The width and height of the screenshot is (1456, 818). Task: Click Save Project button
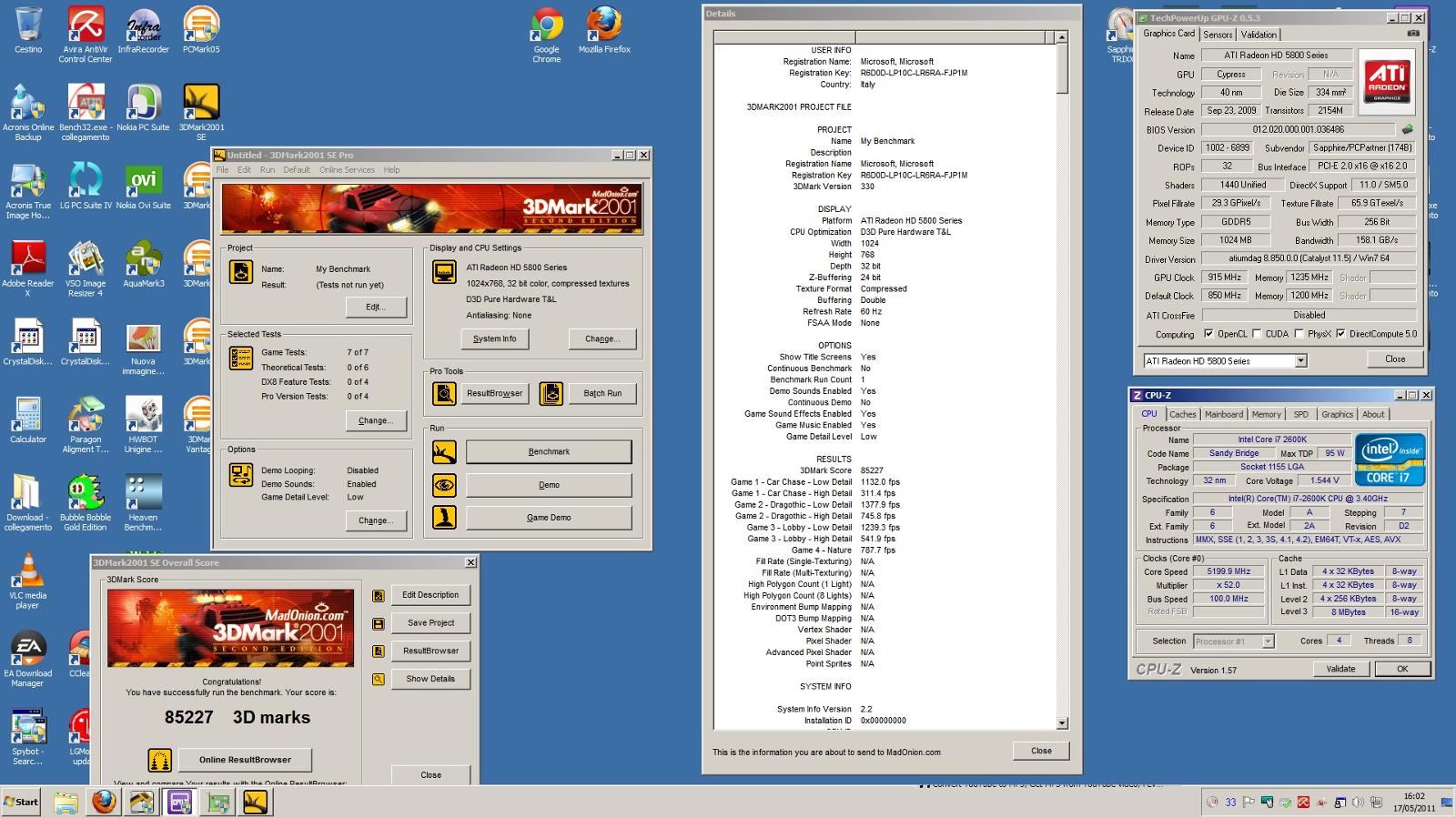pyautogui.click(x=430, y=623)
